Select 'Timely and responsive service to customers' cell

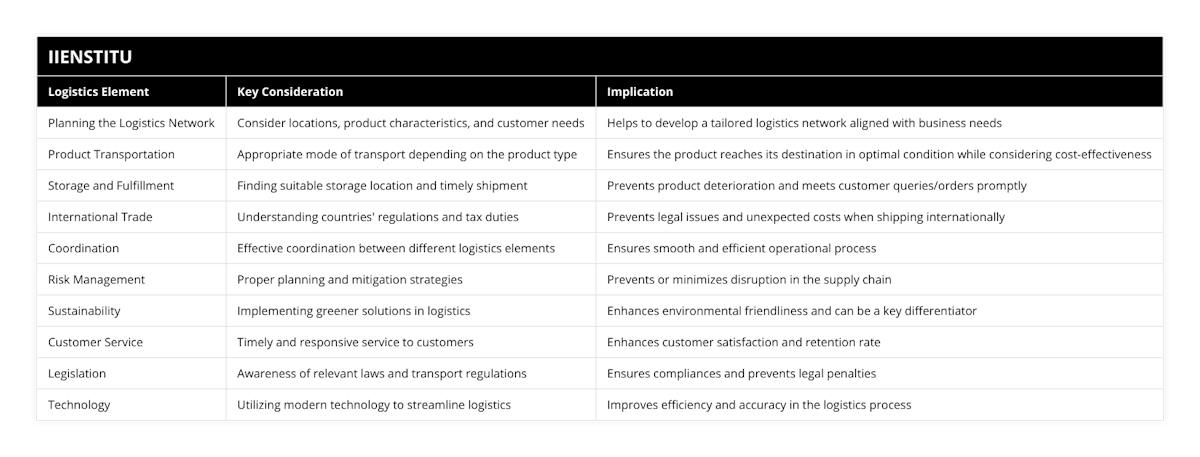point(355,342)
